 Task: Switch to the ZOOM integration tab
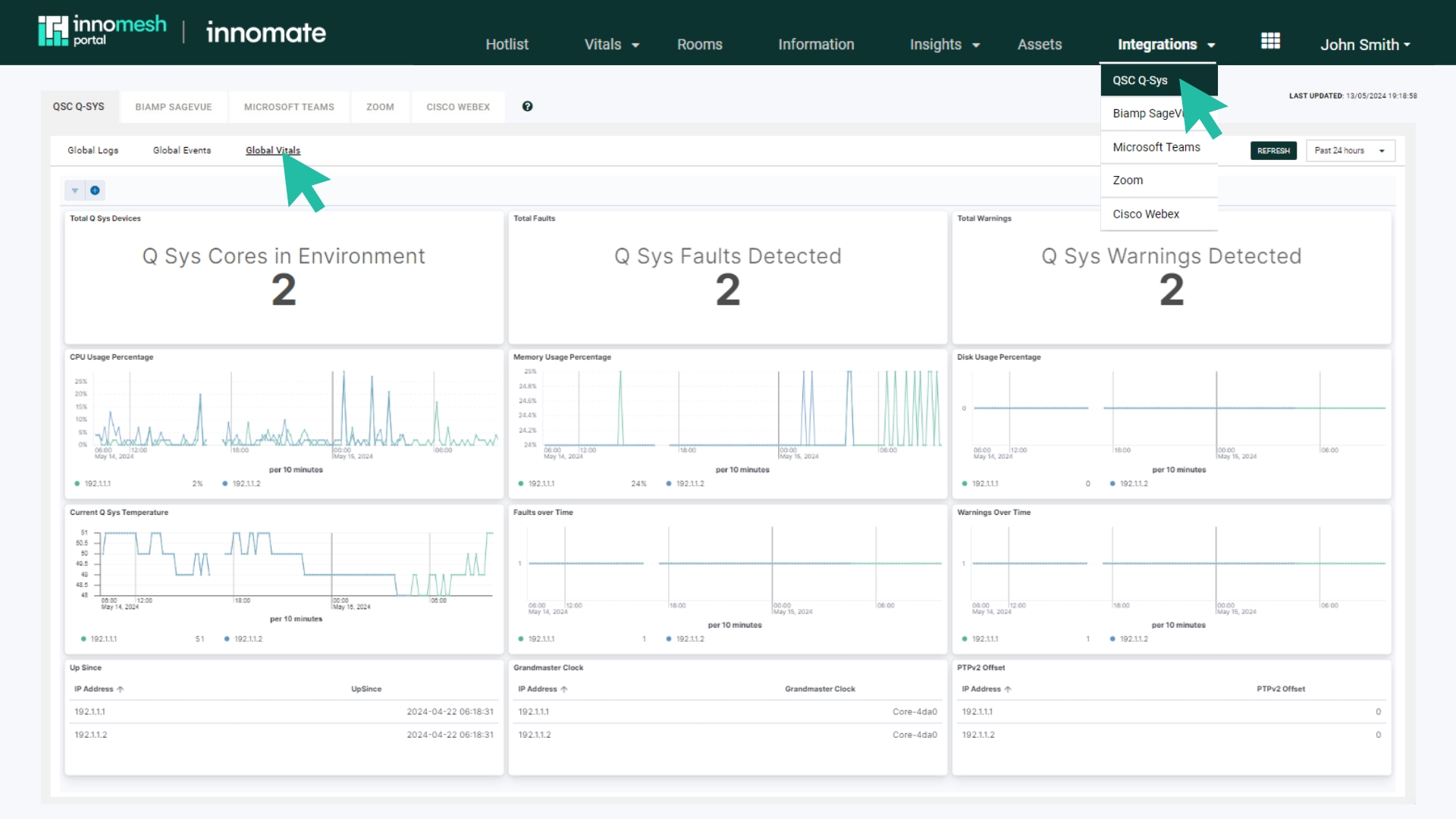[380, 107]
